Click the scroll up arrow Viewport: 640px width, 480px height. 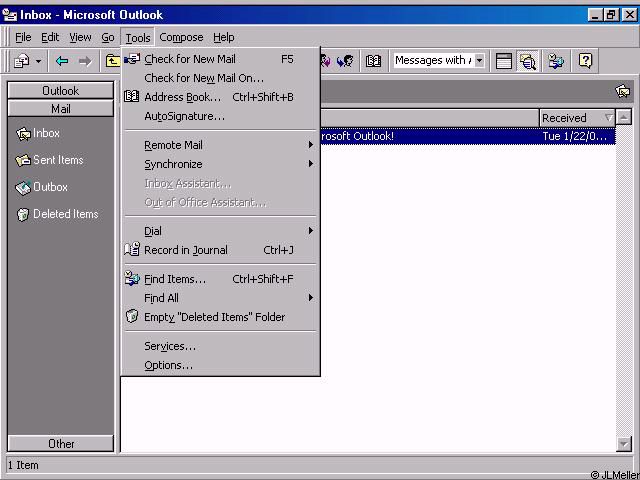coord(624,117)
